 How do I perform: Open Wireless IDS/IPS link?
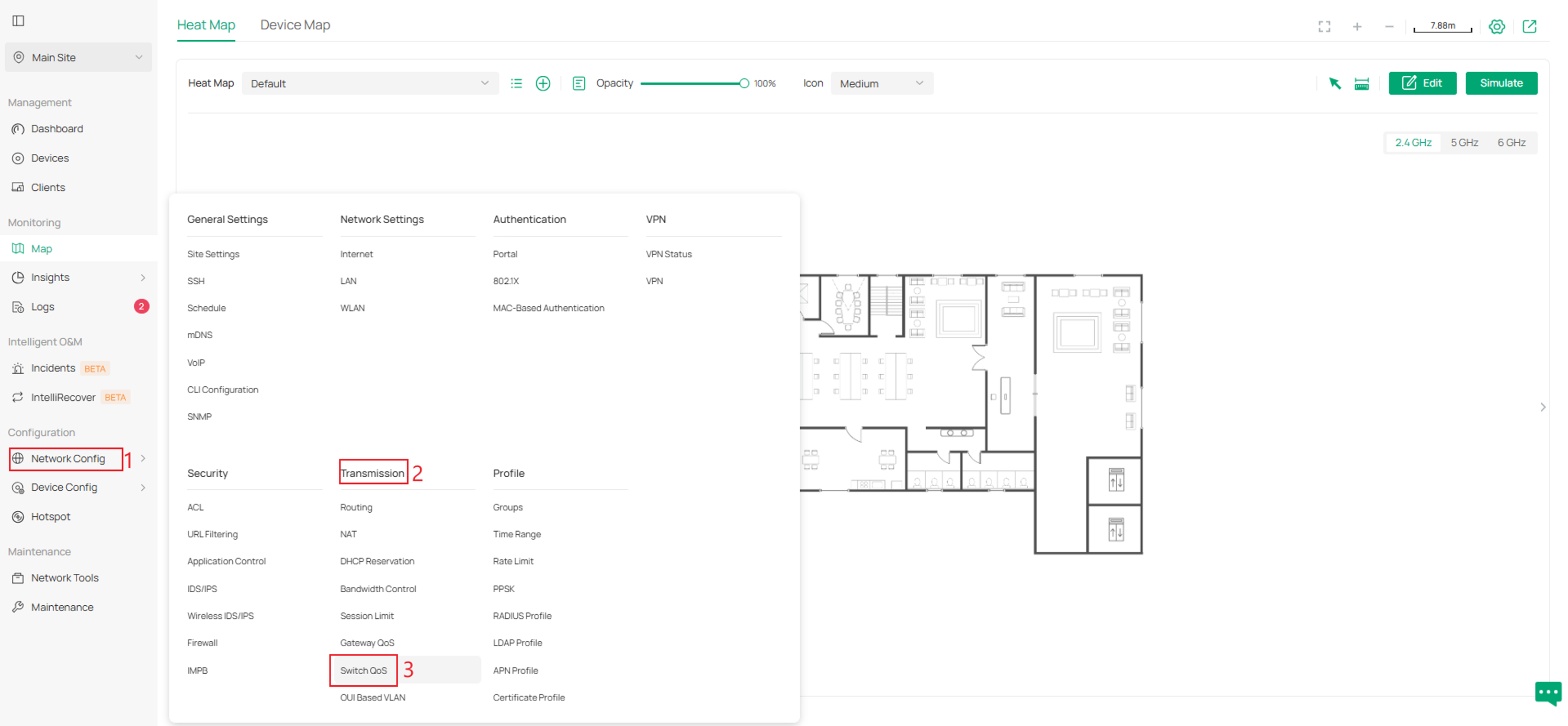[x=220, y=616]
